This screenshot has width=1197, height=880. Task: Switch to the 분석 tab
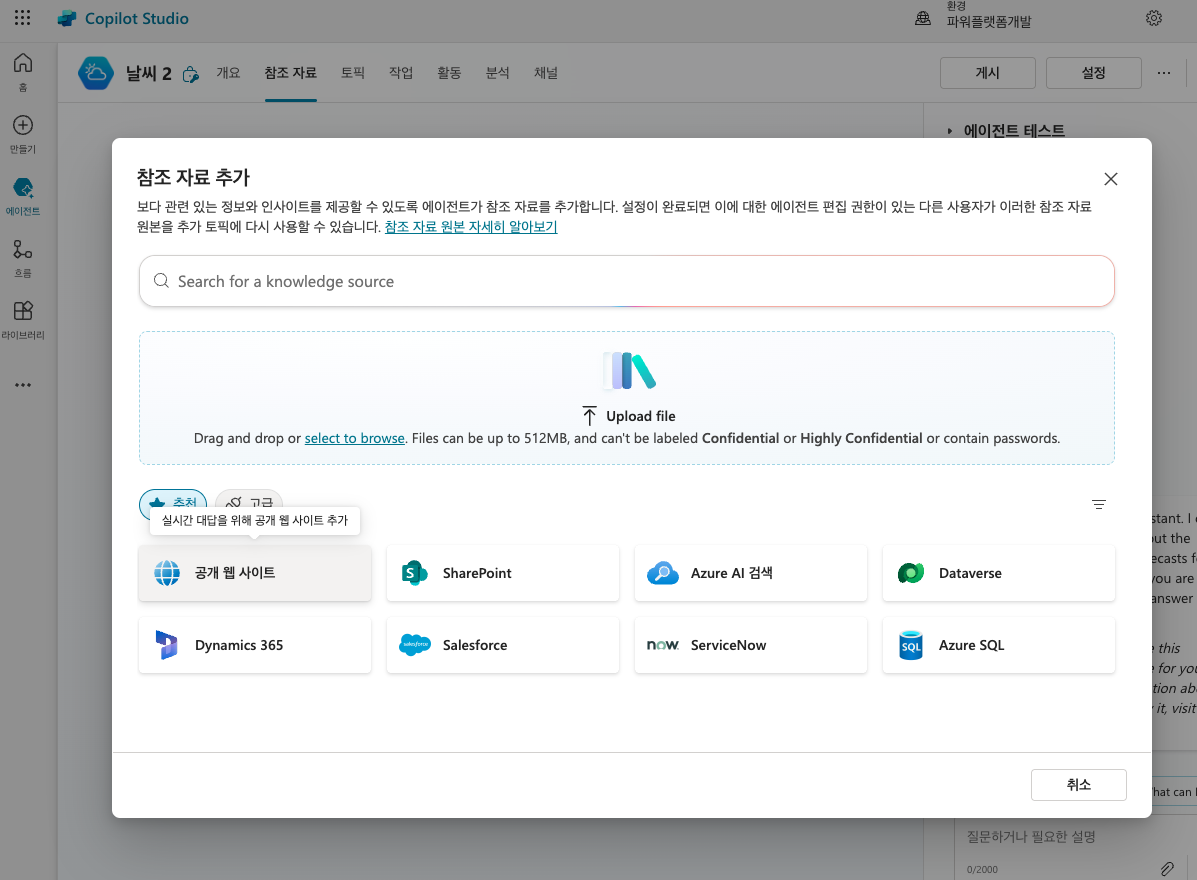[498, 73]
